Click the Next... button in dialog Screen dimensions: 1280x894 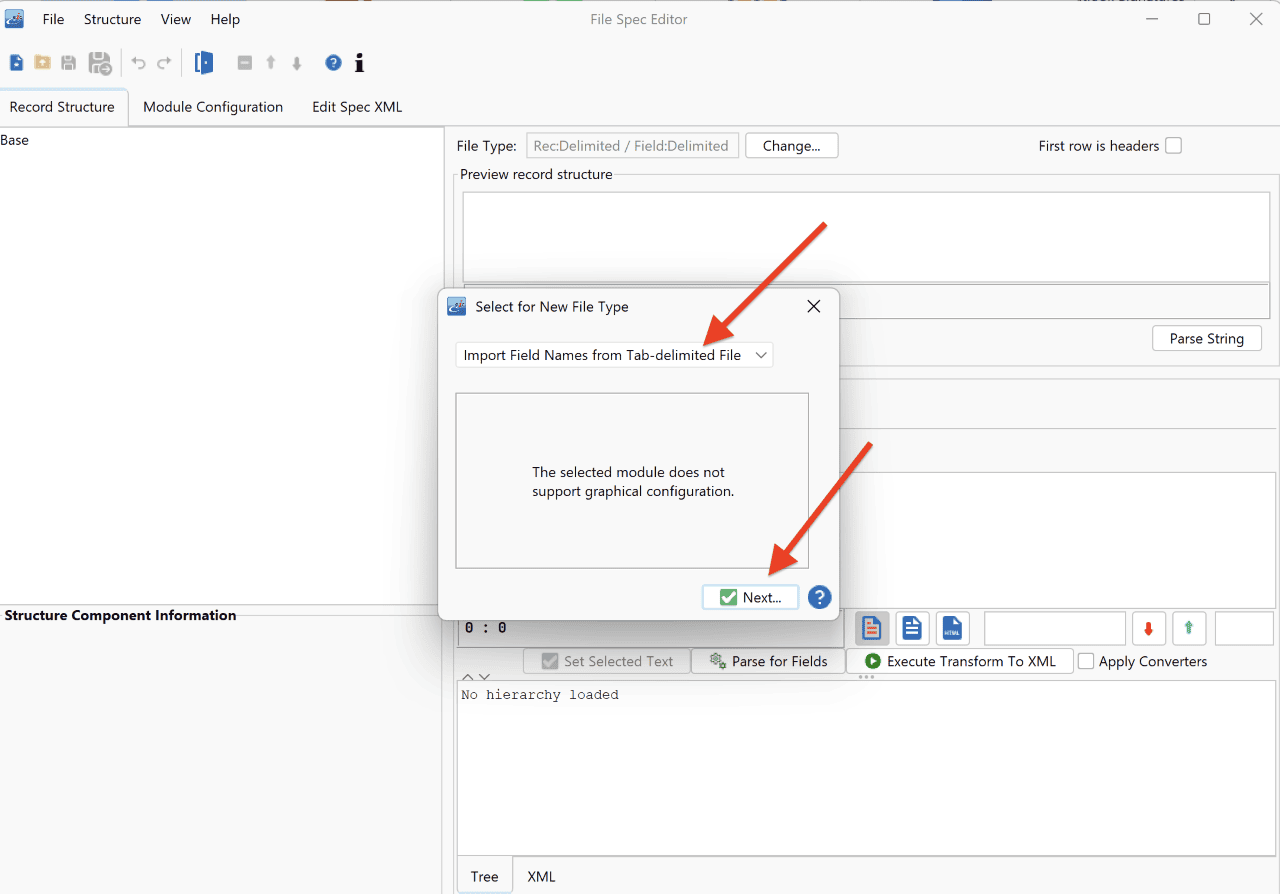(x=751, y=597)
